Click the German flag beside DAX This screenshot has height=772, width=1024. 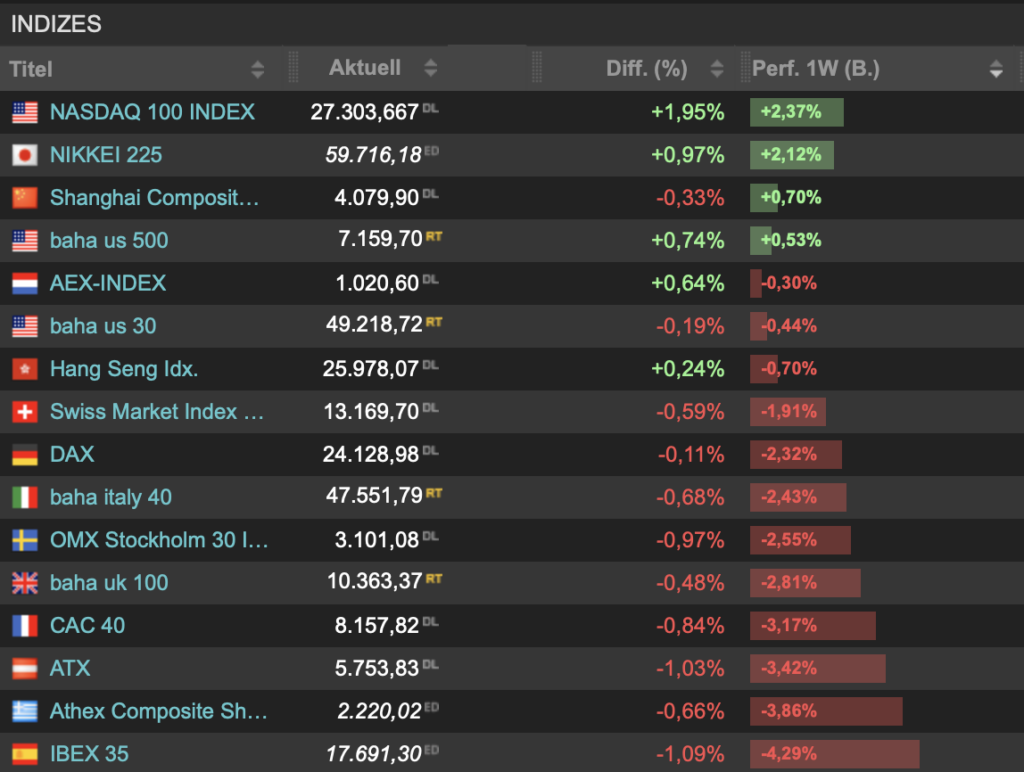[27, 454]
